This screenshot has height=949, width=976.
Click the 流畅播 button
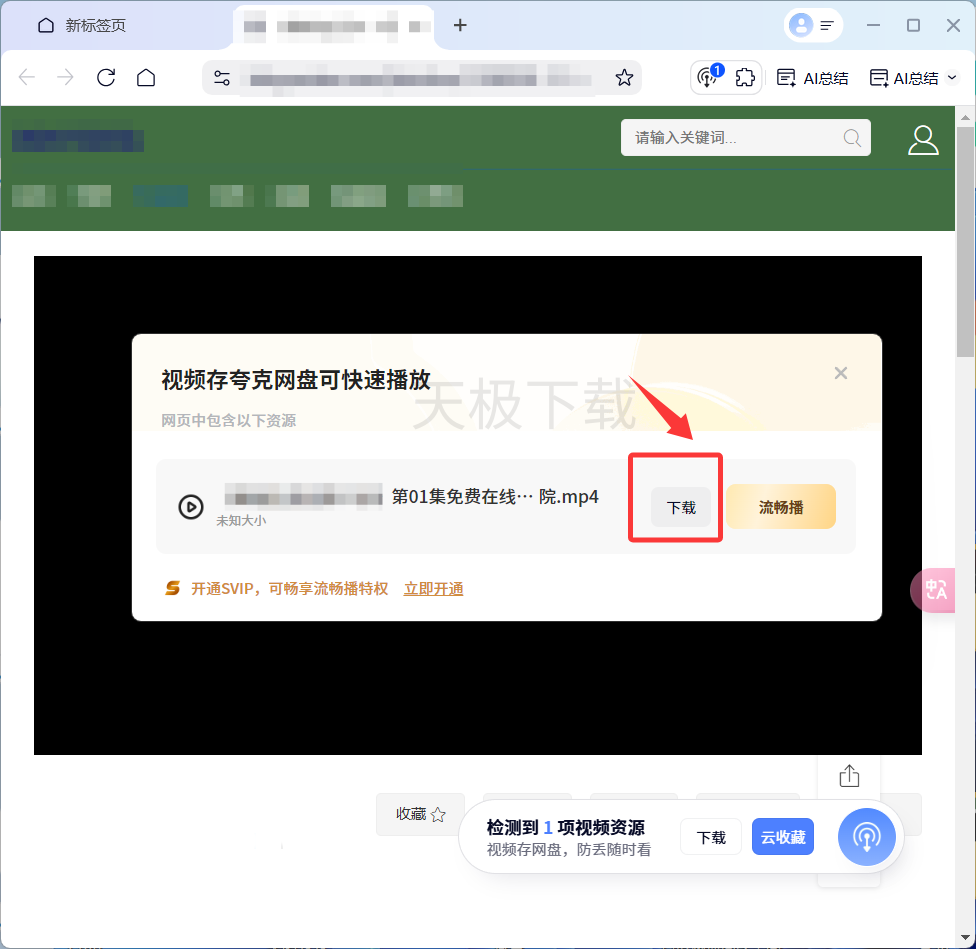click(x=781, y=507)
